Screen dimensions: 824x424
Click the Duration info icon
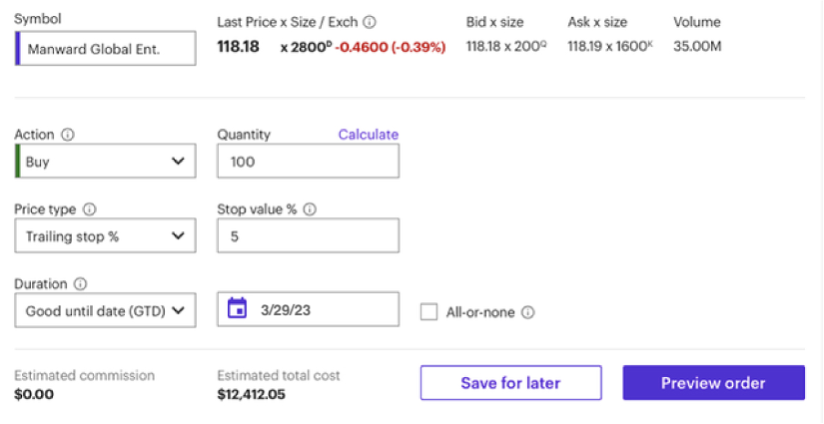click(80, 284)
